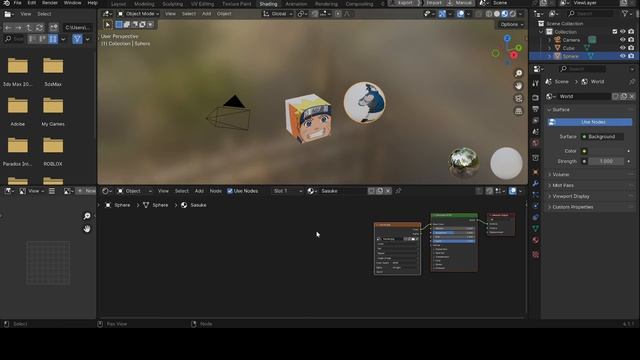The width and height of the screenshot is (640, 360).
Task: Click the New image button in image editor
Action: click(86, 191)
